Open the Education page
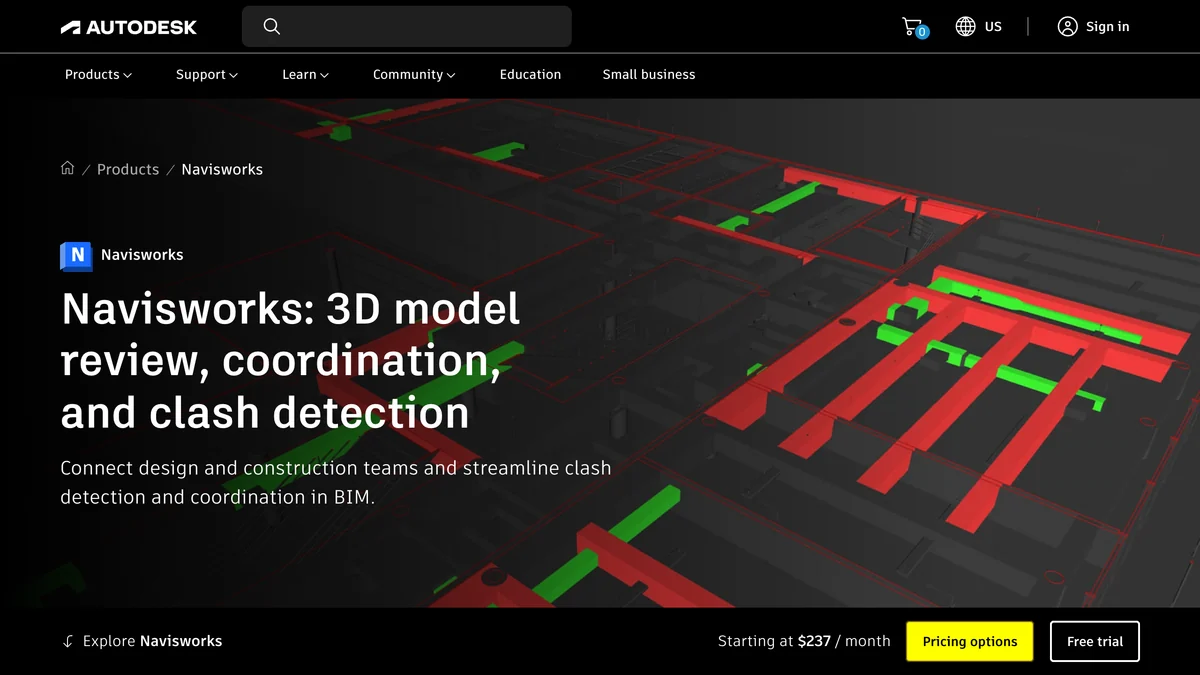The width and height of the screenshot is (1200, 675). (530, 75)
